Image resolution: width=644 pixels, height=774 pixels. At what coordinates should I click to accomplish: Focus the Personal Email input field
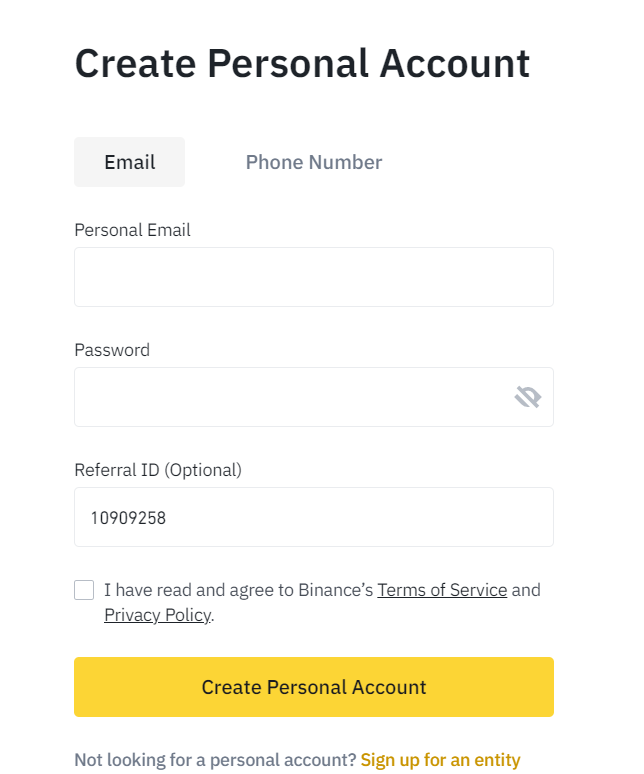click(314, 277)
